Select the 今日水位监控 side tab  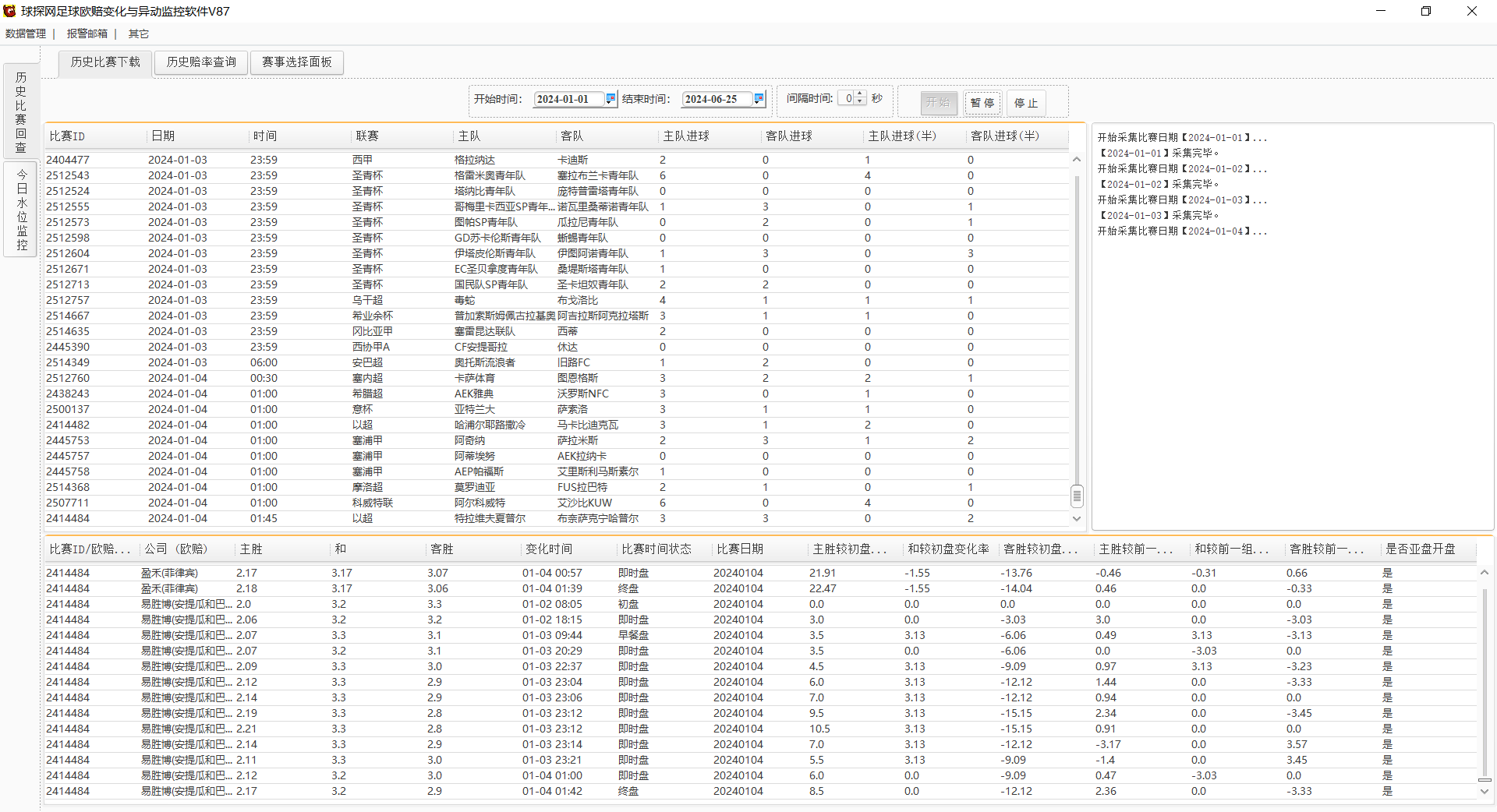[x=21, y=209]
